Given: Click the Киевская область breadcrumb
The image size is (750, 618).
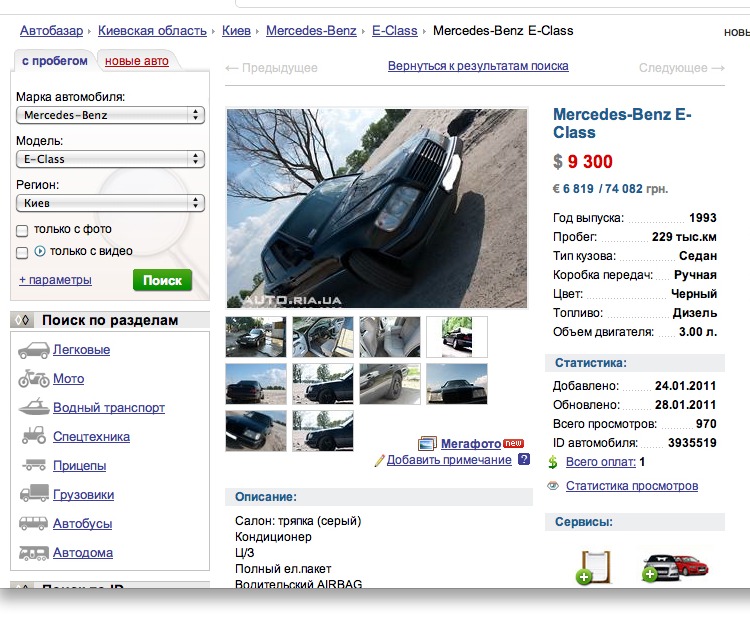Looking at the screenshot, I should [x=152, y=31].
